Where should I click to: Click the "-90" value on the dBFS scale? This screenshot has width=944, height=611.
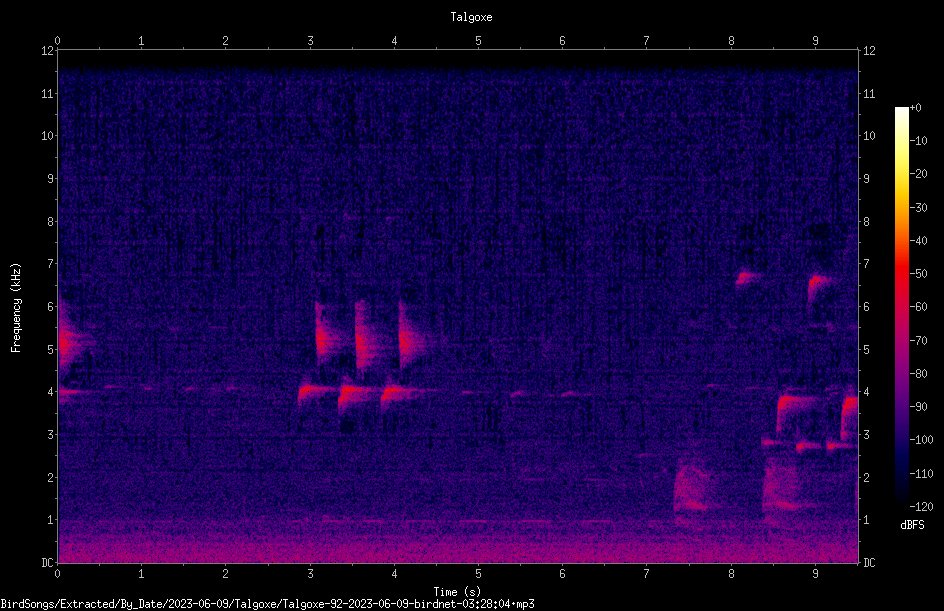pyautogui.click(x=919, y=407)
